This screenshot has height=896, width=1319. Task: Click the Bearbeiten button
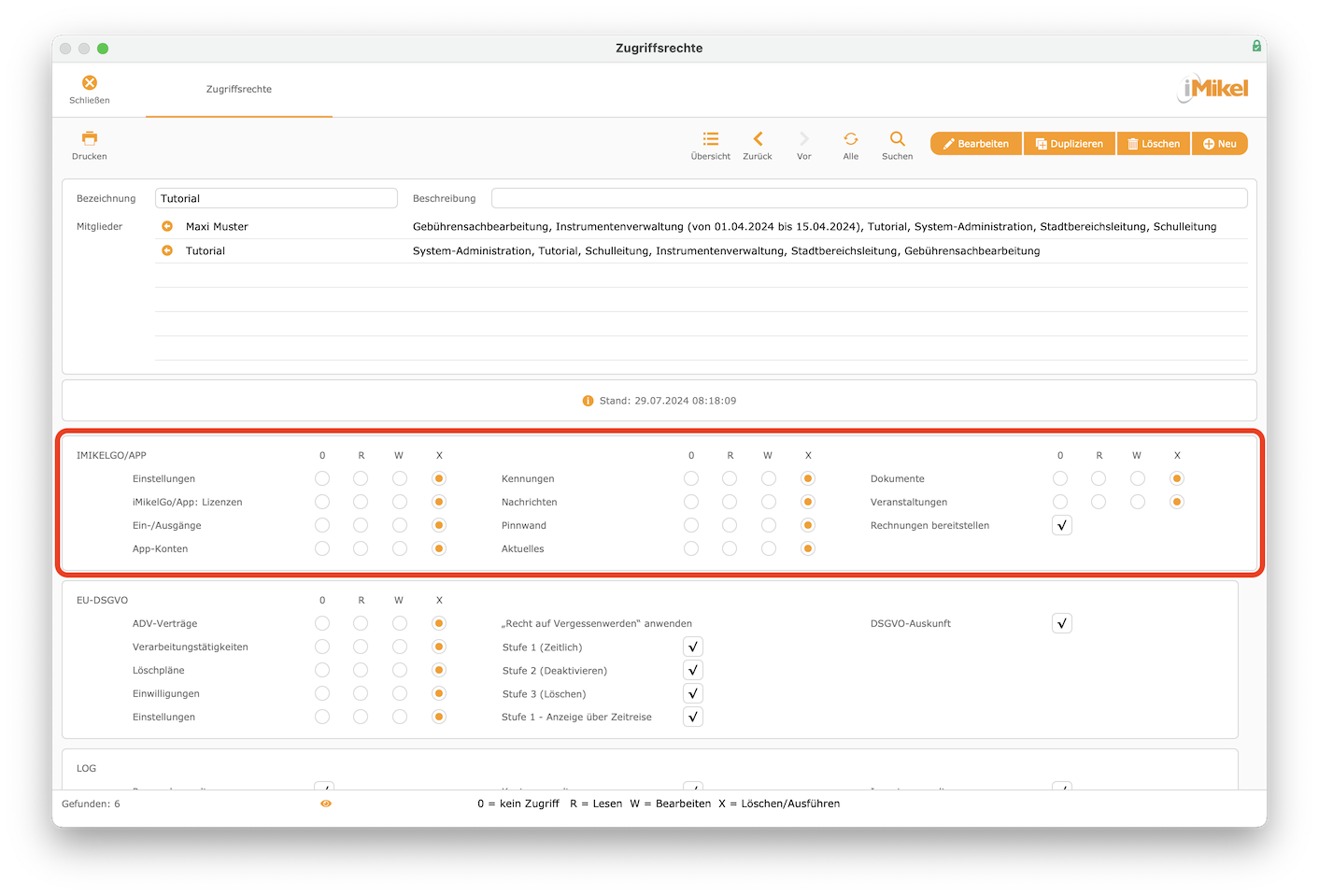click(x=976, y=144)
